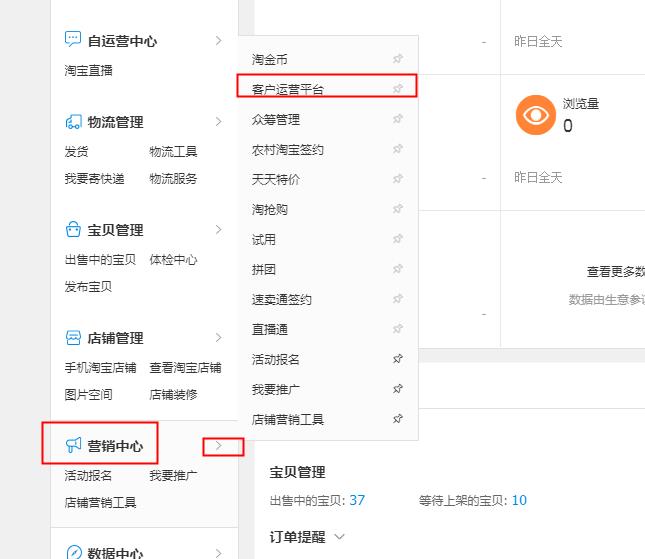Click the 出售中的宝贝 count 37

pos(357,500)
